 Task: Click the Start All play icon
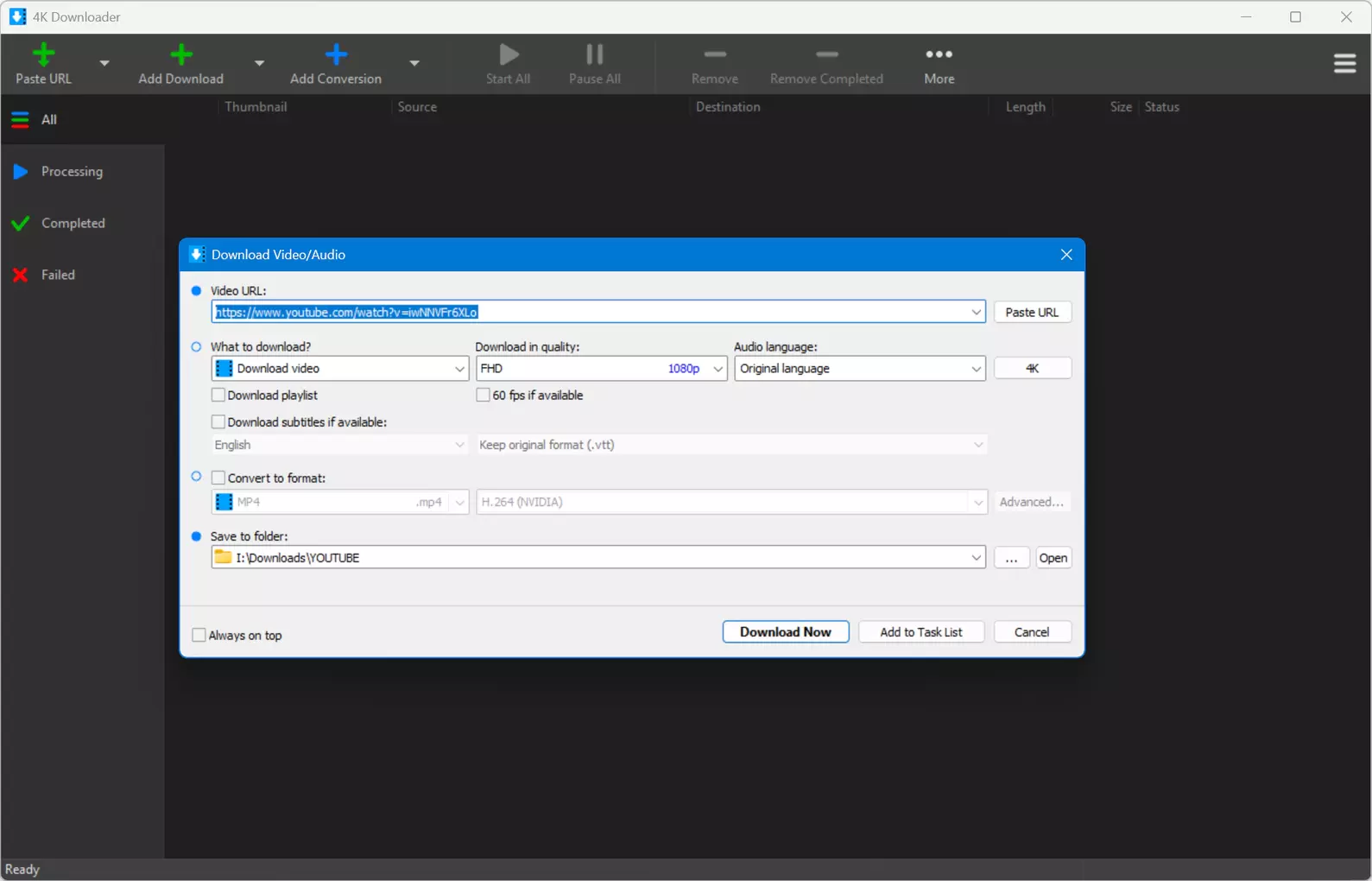[509, 54]
